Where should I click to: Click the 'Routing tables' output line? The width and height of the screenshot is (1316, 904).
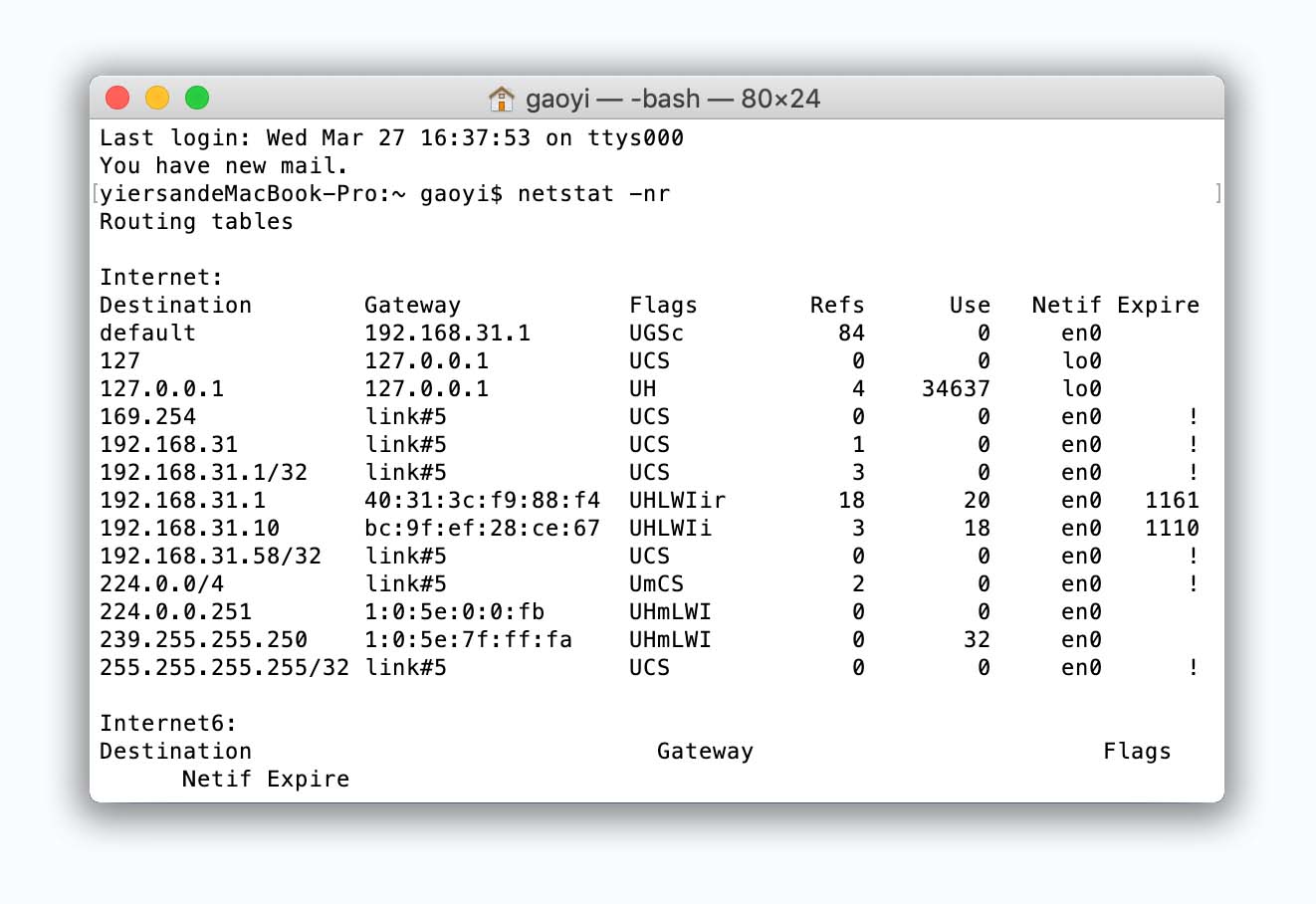(196, 221)
